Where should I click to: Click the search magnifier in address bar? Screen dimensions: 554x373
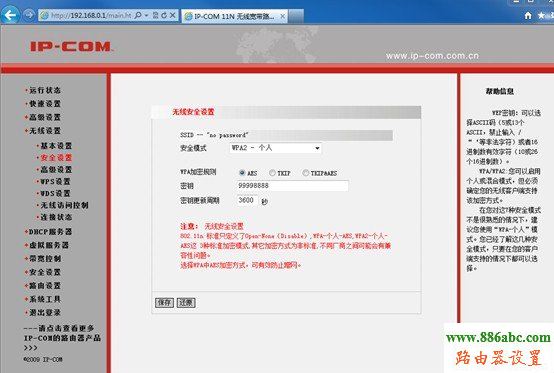[138, 16]
